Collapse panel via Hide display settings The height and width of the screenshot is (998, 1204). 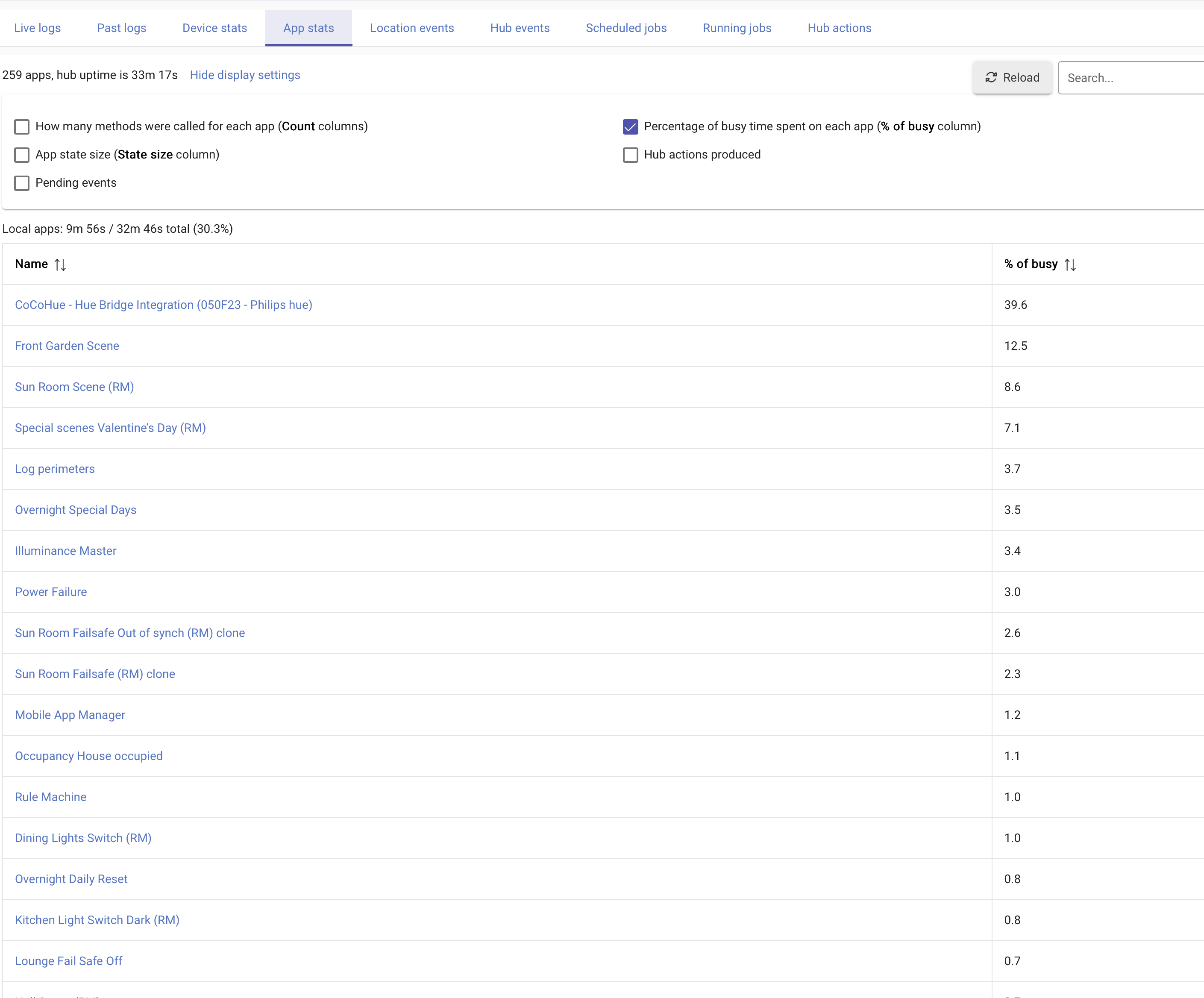(x=245, y=75)
